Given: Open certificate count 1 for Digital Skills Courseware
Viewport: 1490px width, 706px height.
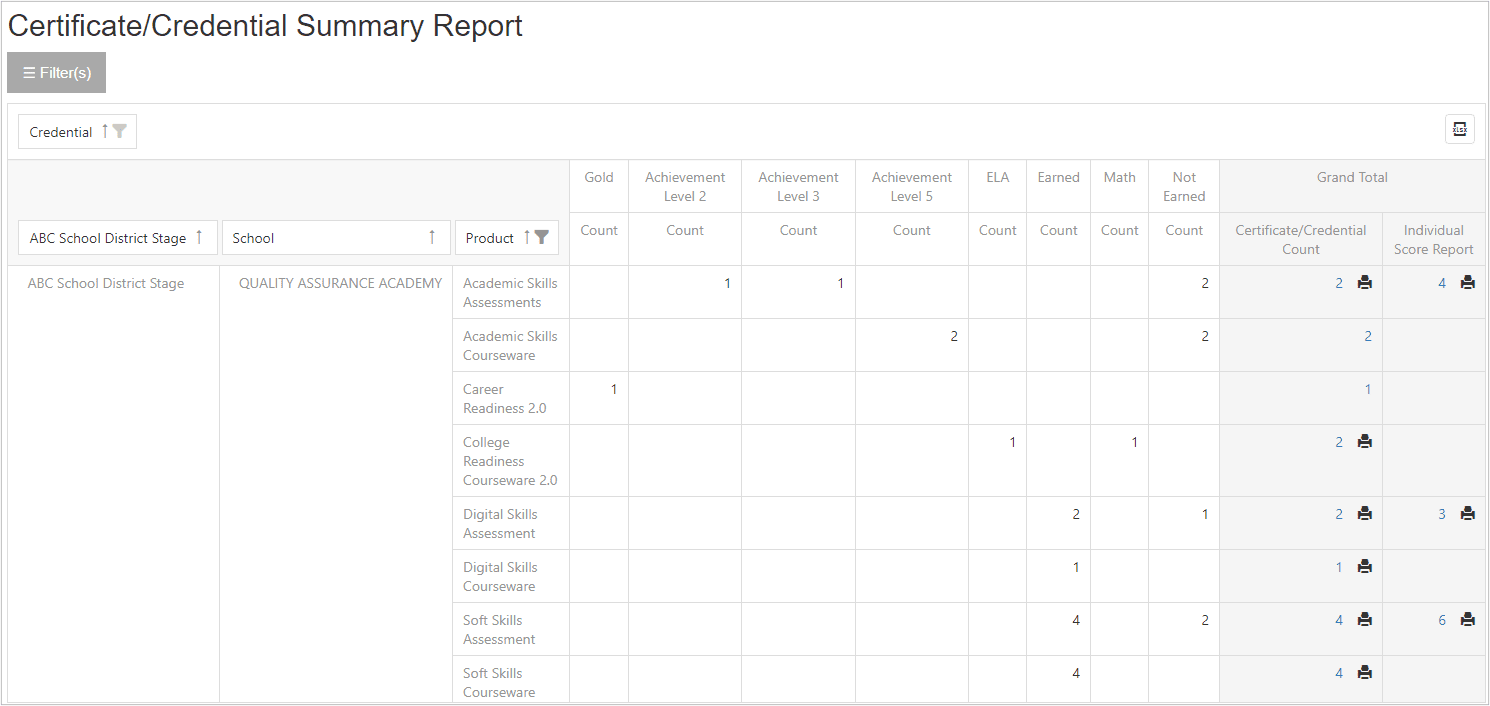Looking at the screenshot, I should 1339,567.
